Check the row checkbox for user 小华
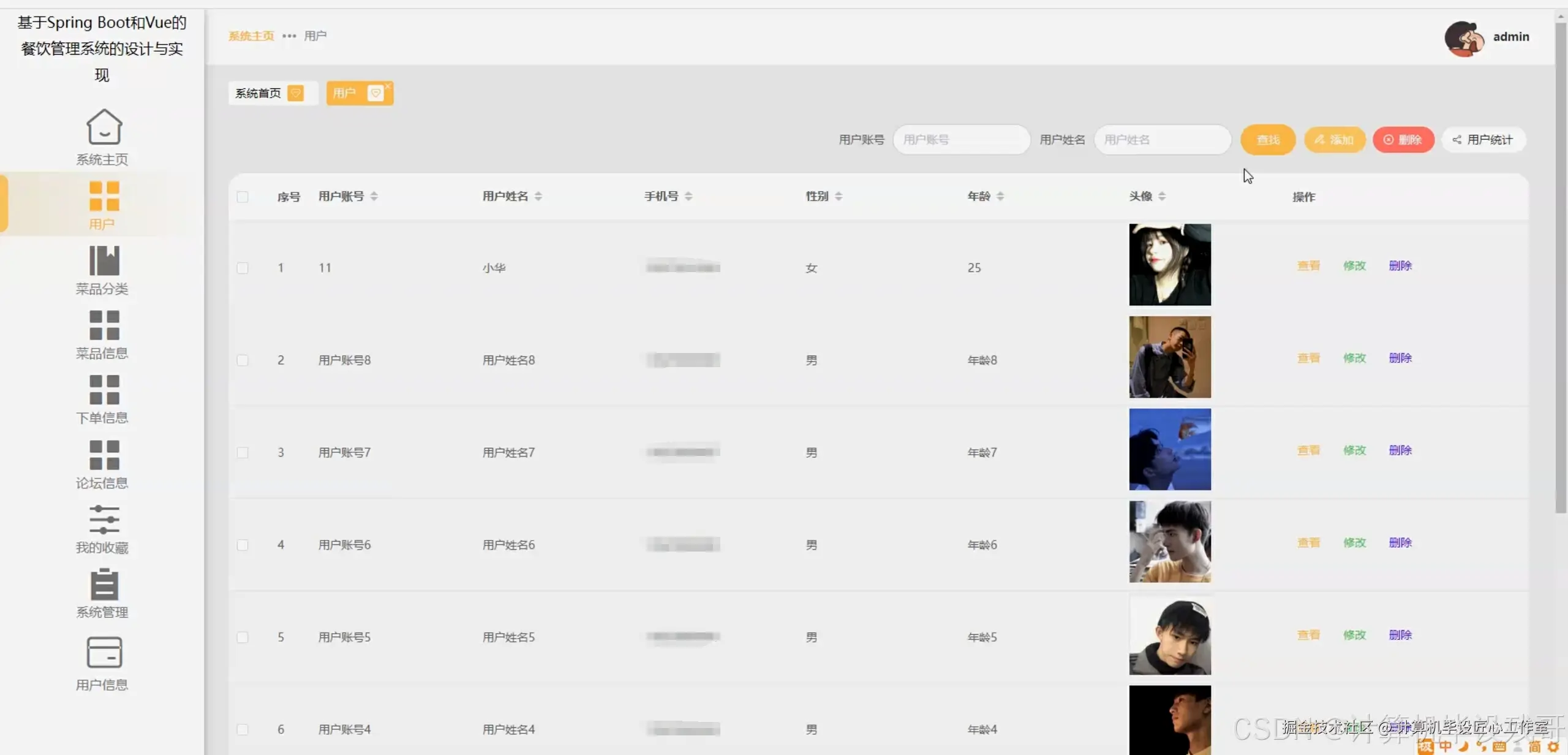 (x=243, y=268)
